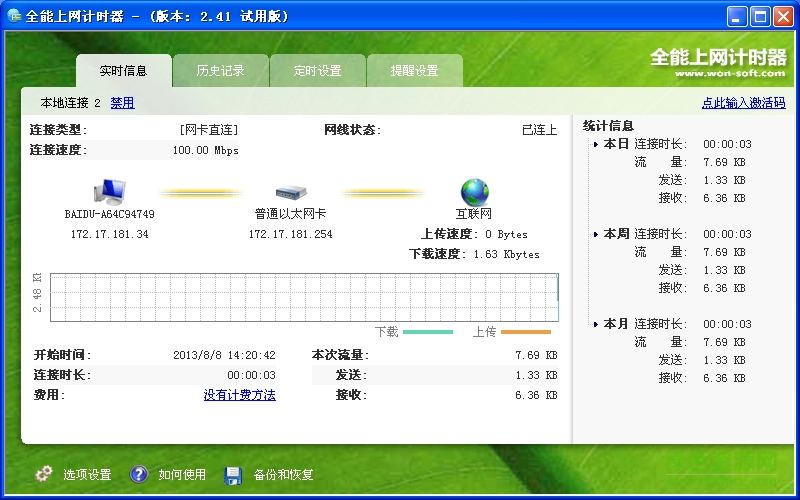The image size is (800, 500).
Task: Open 选项设置 gear icon
Action: pyautogui.click(x=43, y=474)
